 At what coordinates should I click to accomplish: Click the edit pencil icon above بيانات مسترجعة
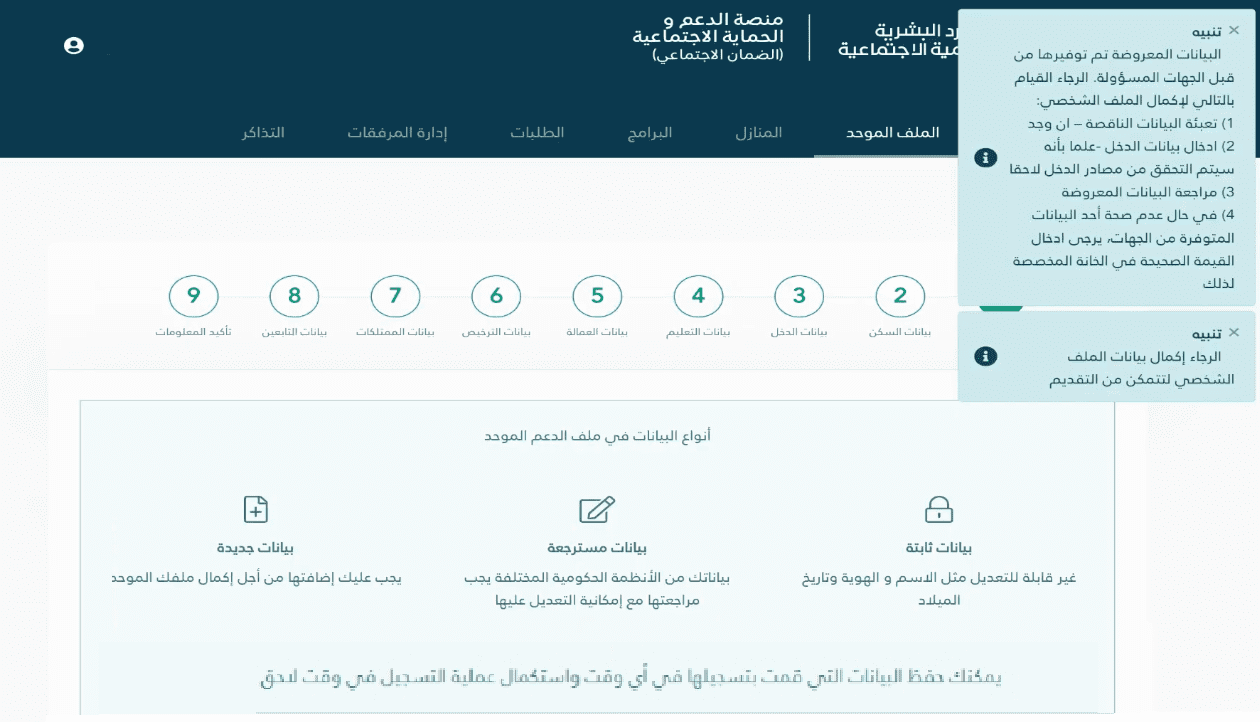point(596,510)
